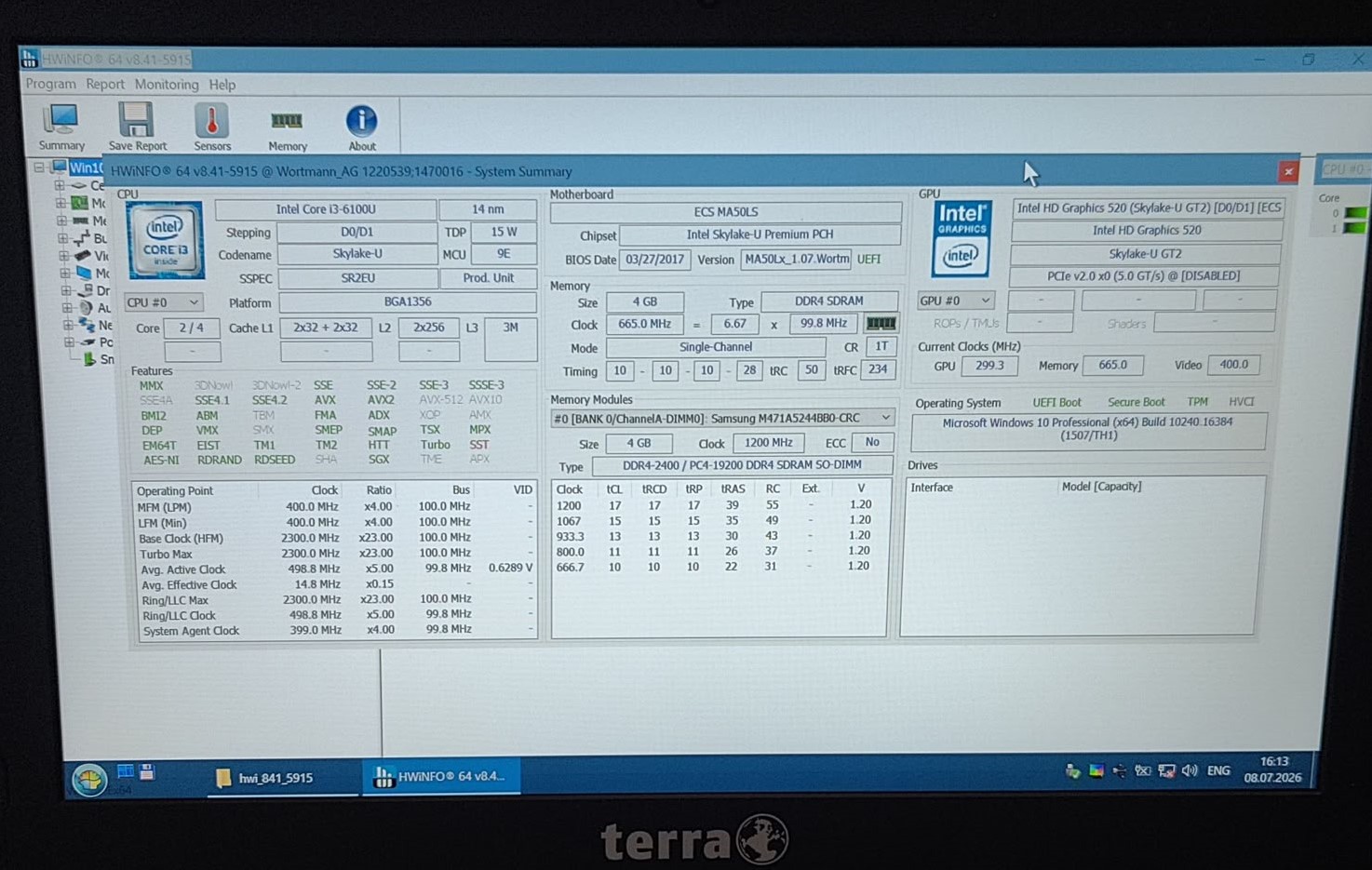
Task: Open the memory module BANK 0 dropdown
Action: [721, 419]
